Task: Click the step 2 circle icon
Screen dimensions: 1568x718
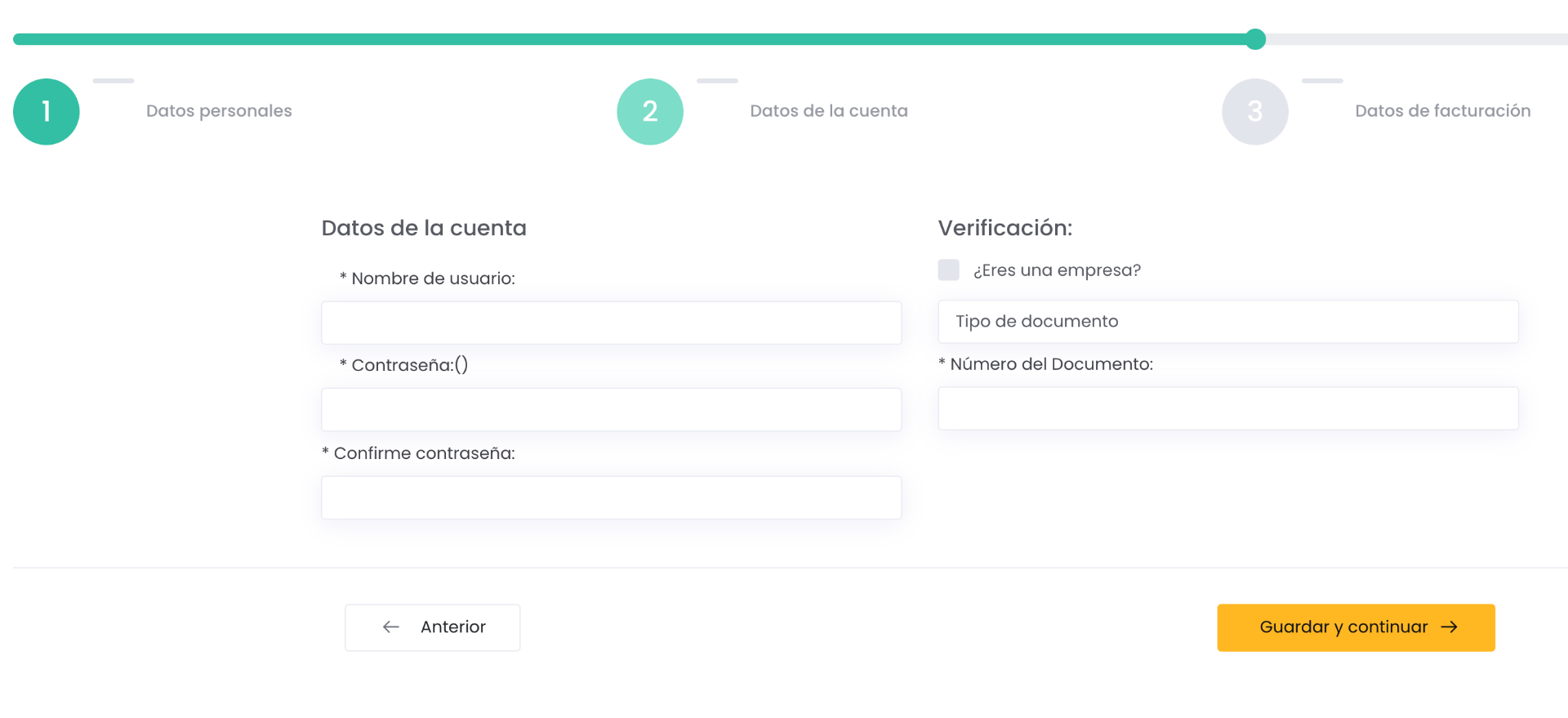Action: (x=650, y=112)
